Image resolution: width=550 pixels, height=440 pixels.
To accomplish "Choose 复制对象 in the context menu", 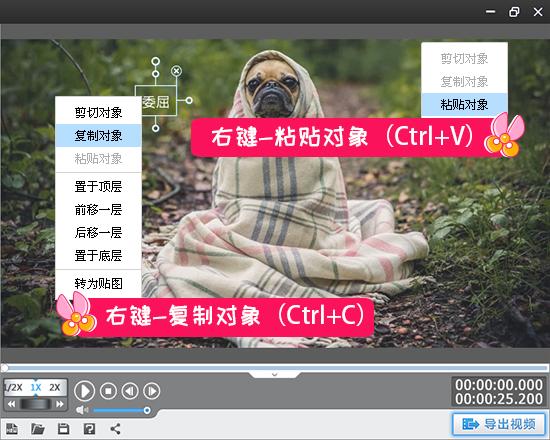I will click(x=98, y=135).
